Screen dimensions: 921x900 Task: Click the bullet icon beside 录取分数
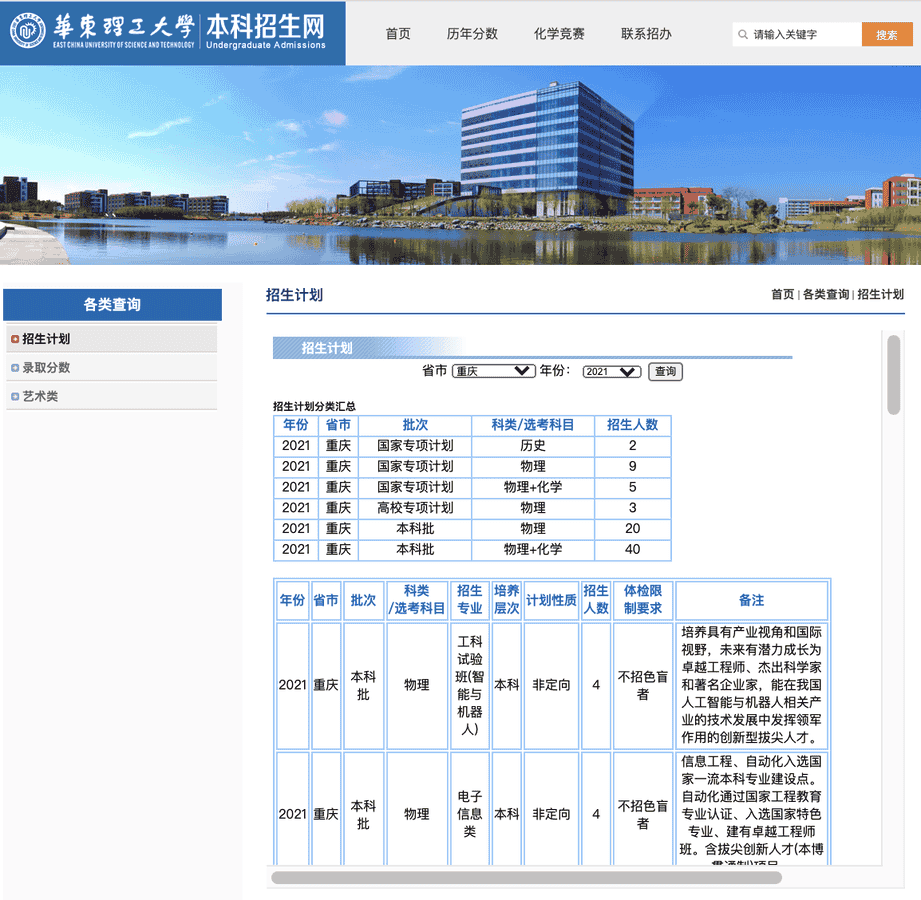coord(15,368)
